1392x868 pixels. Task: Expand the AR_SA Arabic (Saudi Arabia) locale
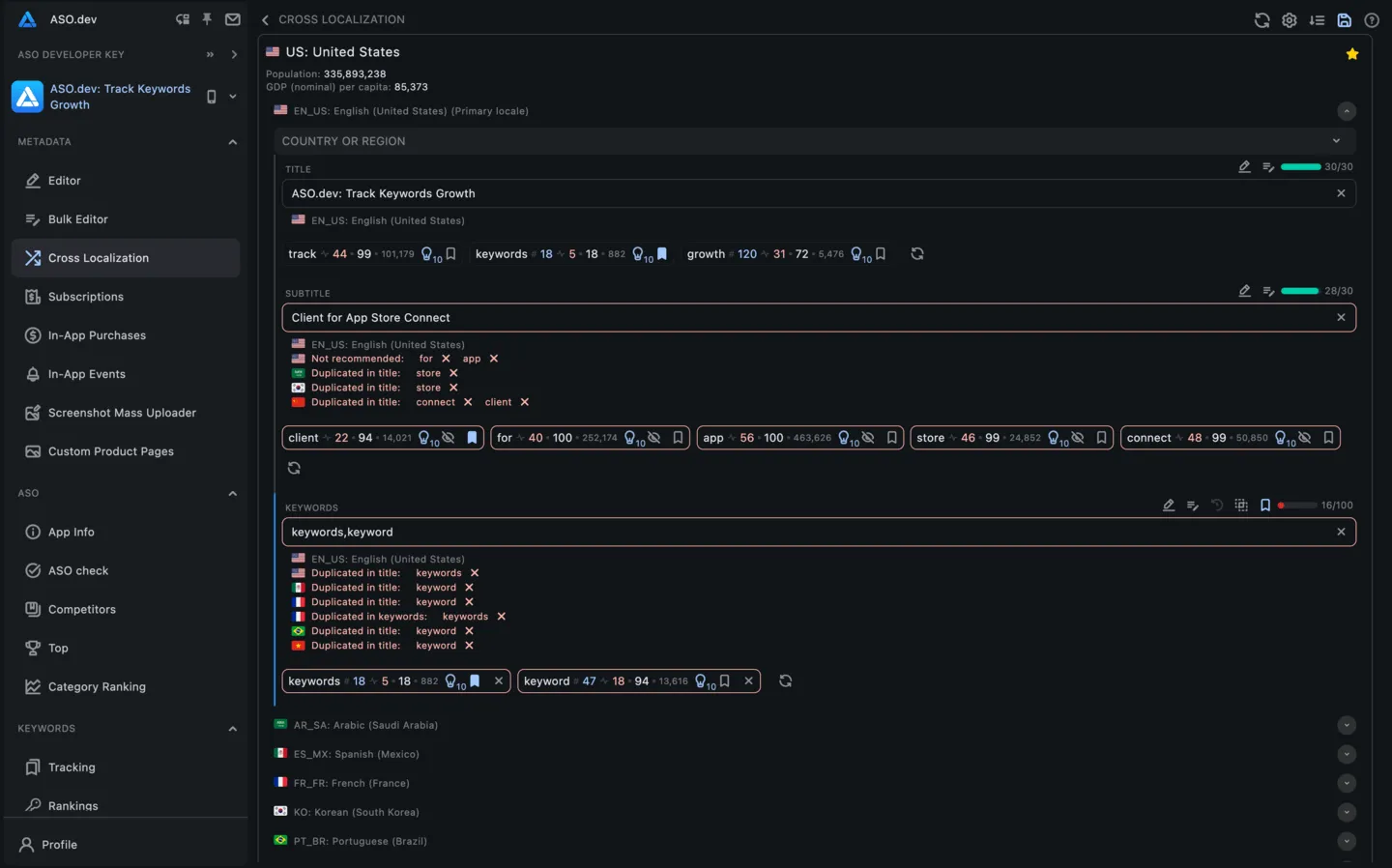1347,725
